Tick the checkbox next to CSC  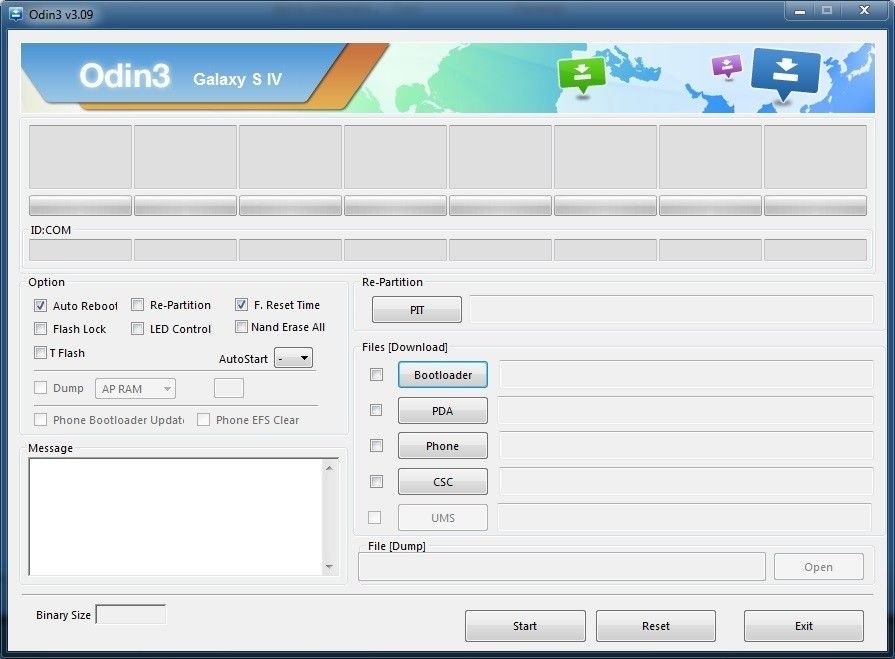(376, 482)
